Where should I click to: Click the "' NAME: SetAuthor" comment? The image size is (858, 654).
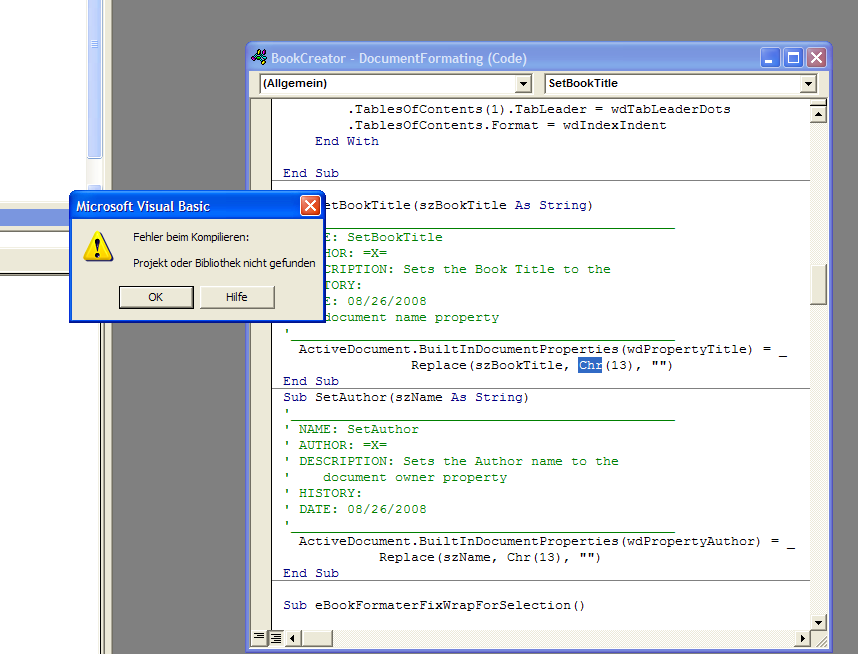351,430
